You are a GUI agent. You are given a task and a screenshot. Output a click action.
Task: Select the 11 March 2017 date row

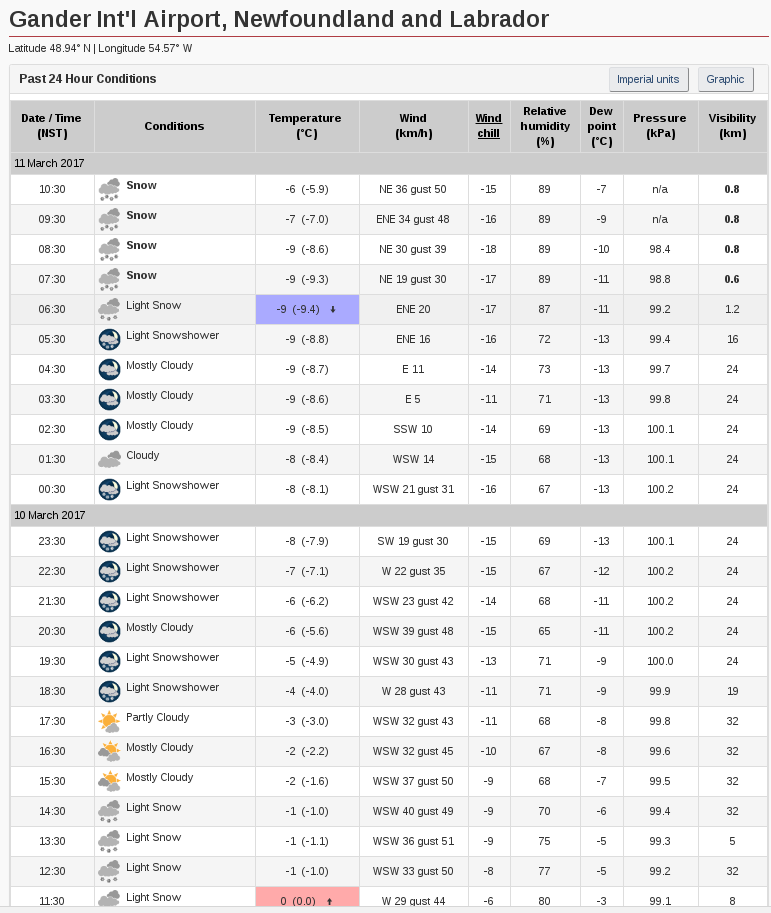click(x=388, y=164)
